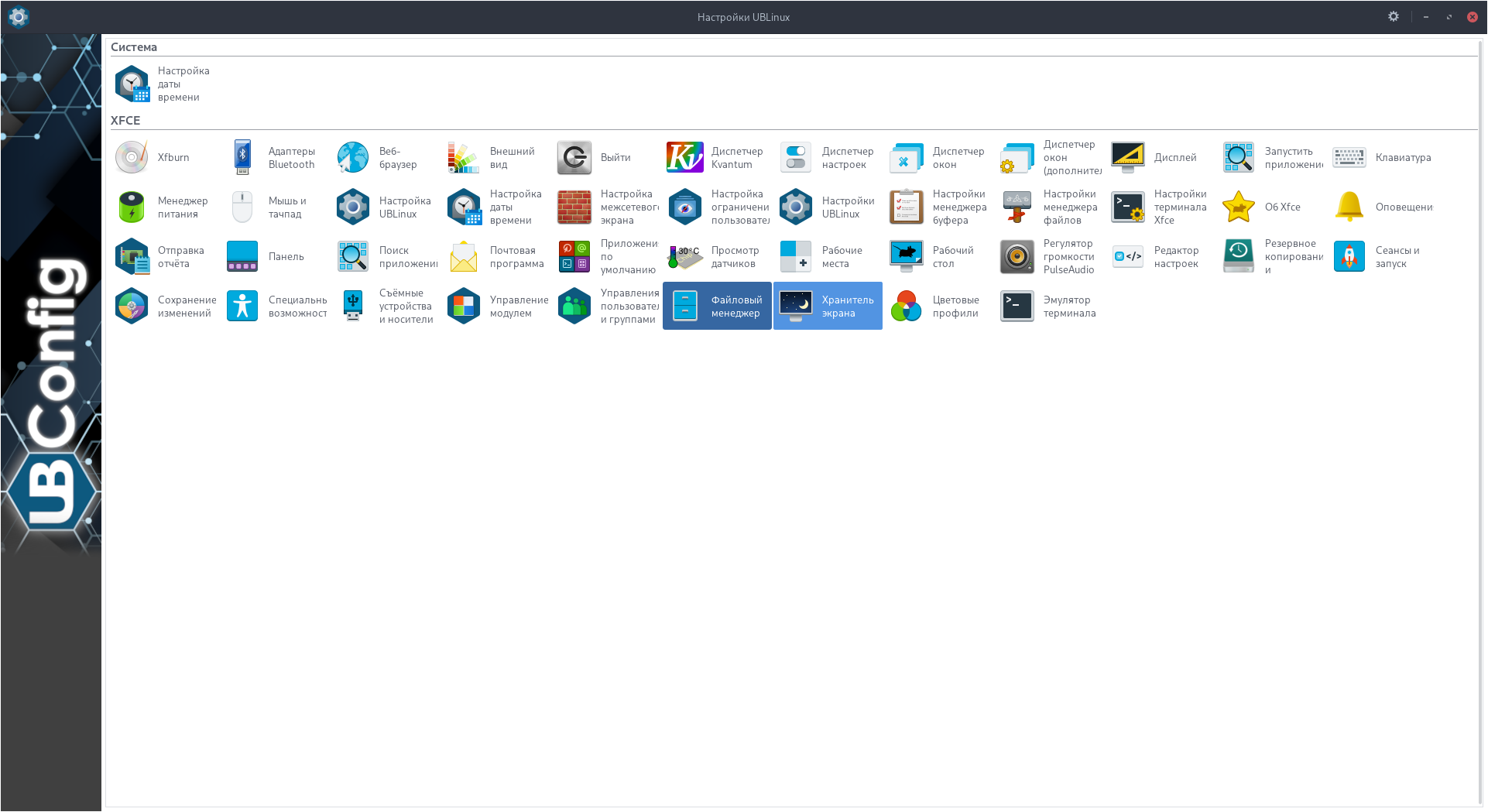1488x812 pixels.
Task: Click the UBLinux app icon in the title bar
Action: pyautogui.click(x=18, y=16)
